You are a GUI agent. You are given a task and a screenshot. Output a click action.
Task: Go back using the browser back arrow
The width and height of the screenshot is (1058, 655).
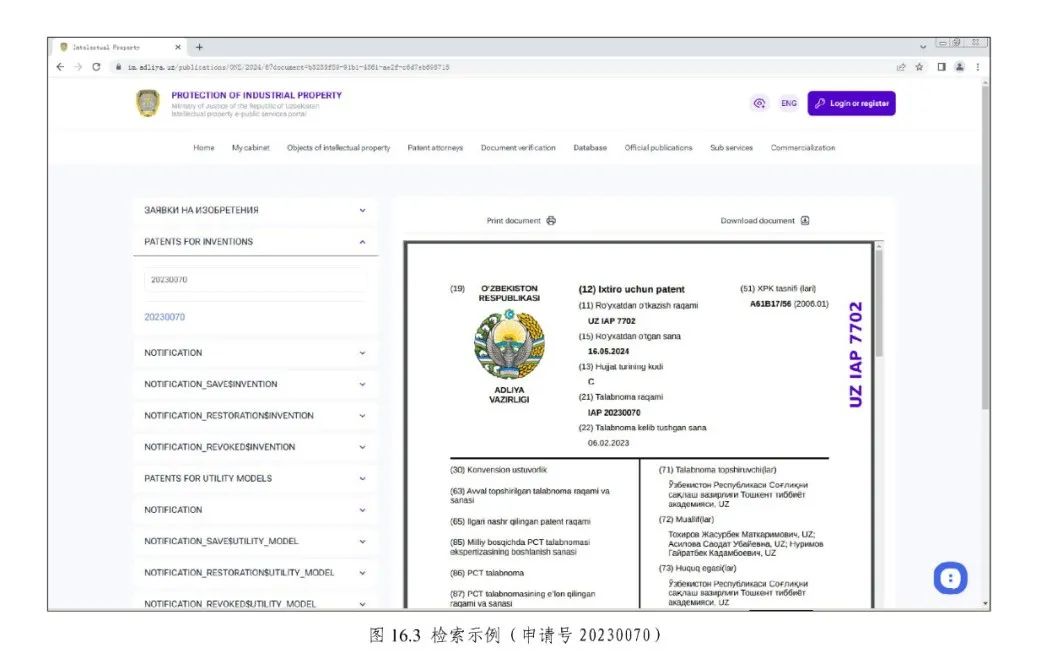(x=60, y=67)
